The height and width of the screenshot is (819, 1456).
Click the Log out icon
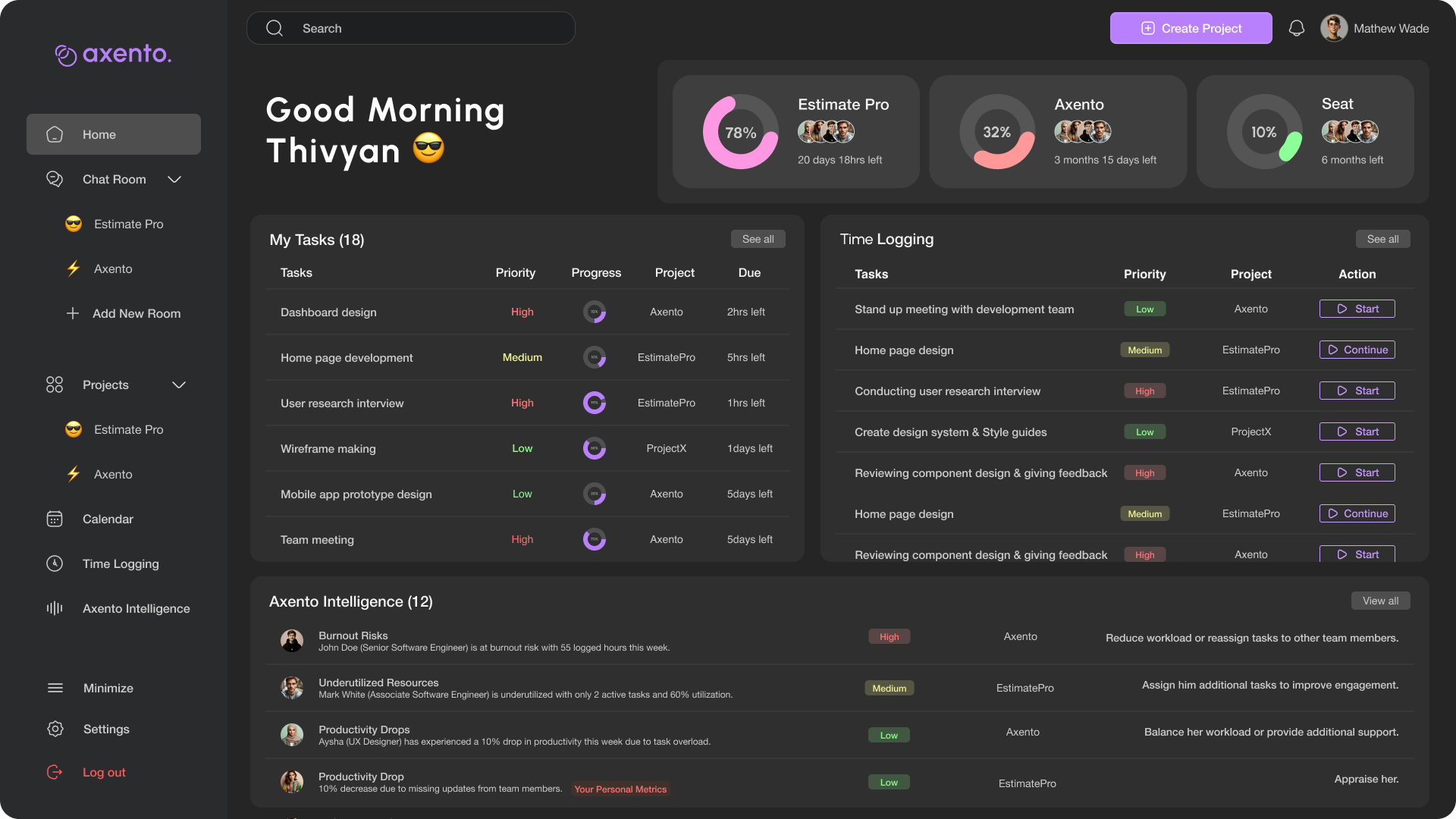[55, 772]
